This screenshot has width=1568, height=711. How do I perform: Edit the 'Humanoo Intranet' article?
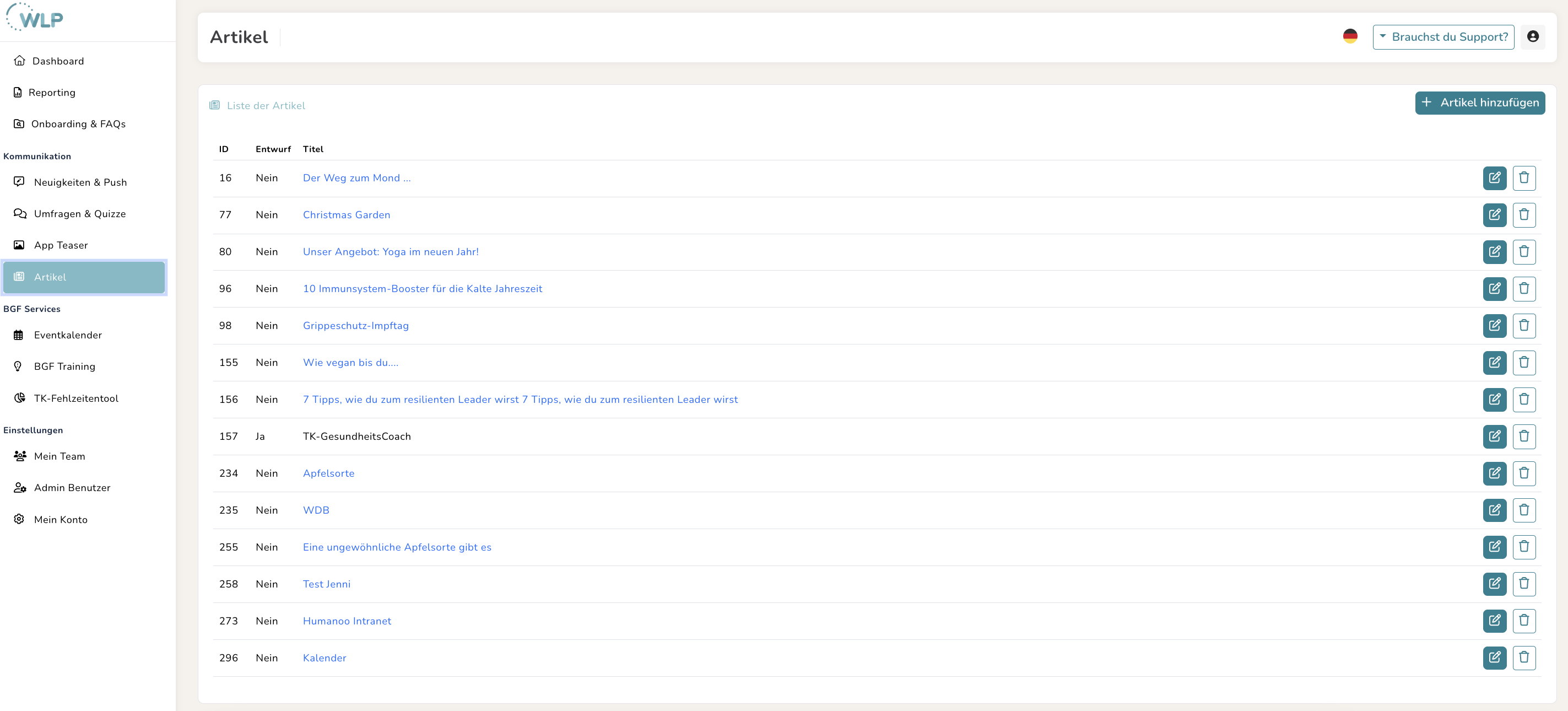pos(1494,621)
